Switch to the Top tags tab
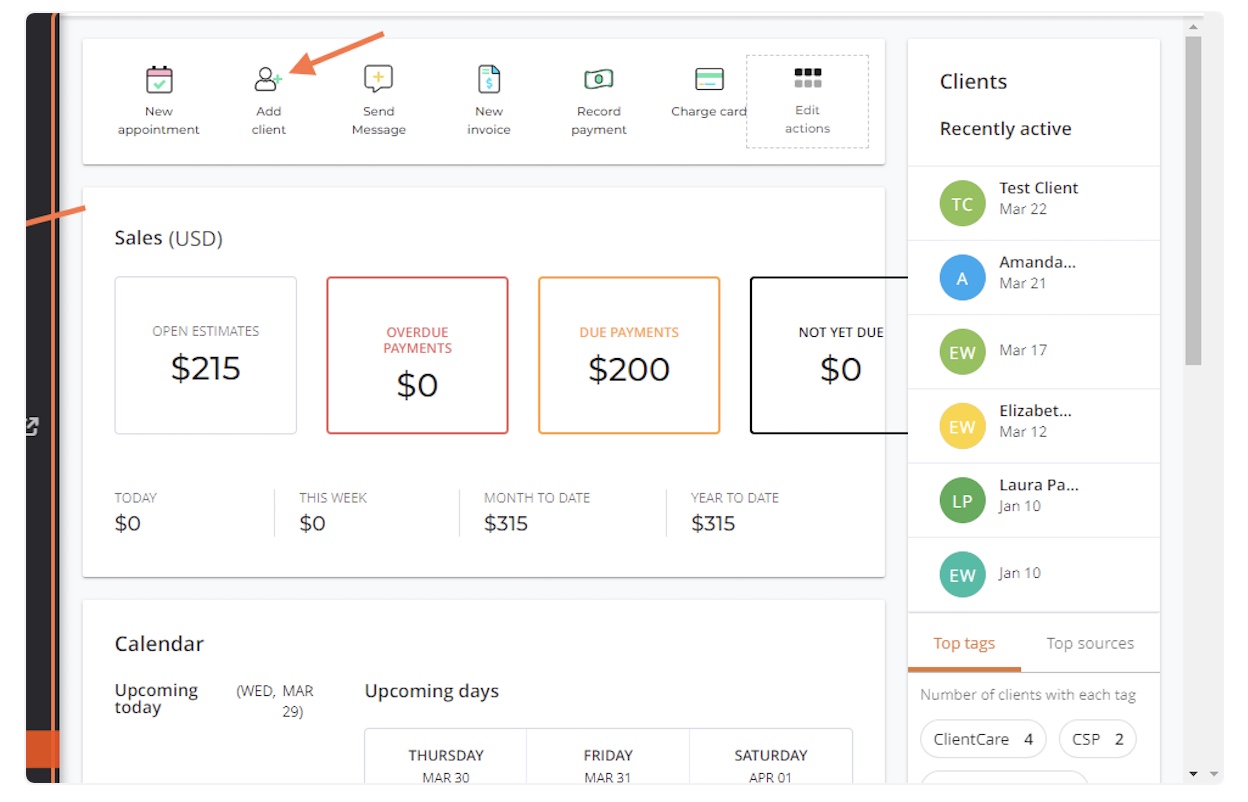The image size is (1248, 802). coord(964,643)
